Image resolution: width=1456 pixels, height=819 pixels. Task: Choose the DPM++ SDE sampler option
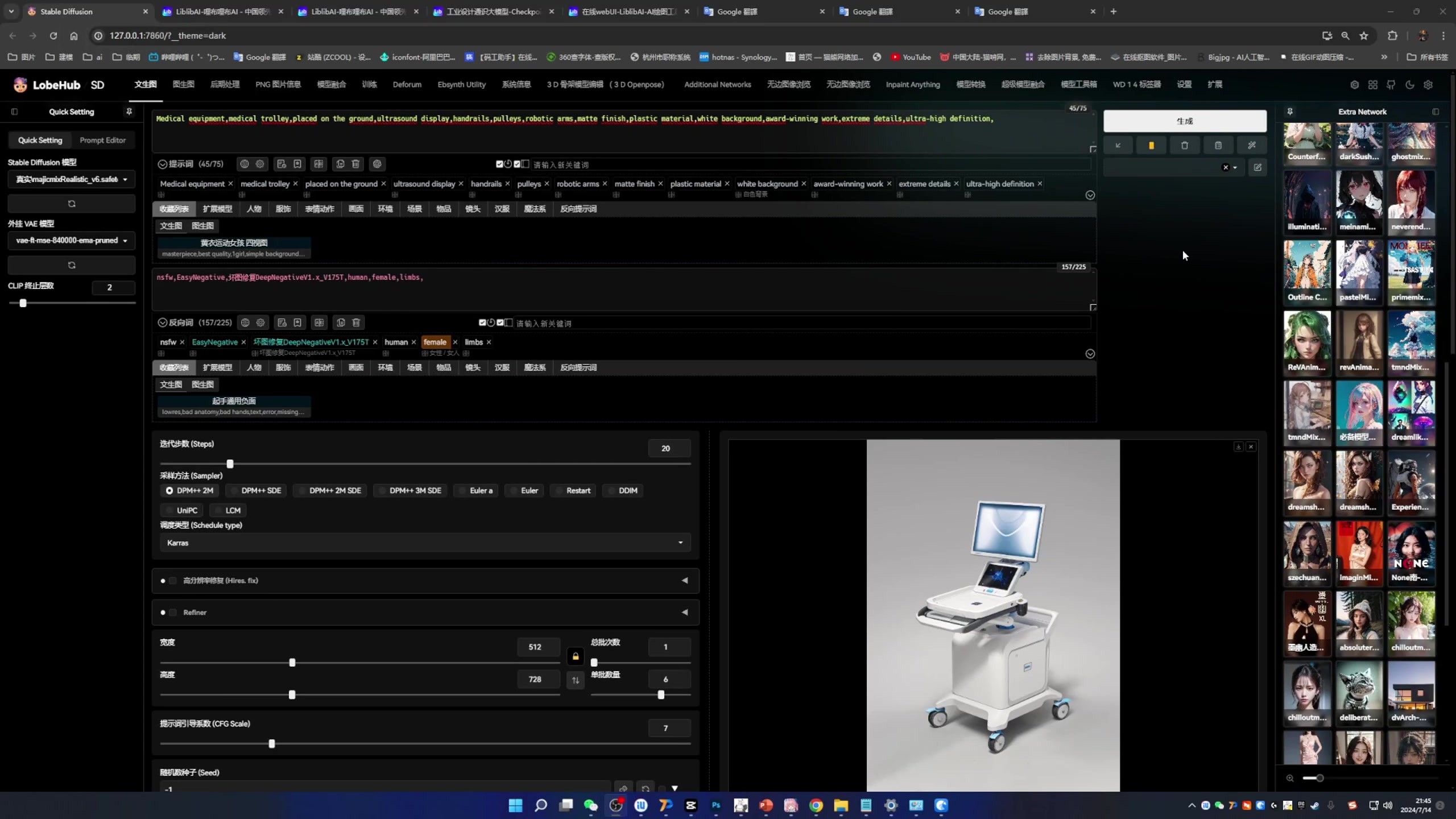click(255, 490)
